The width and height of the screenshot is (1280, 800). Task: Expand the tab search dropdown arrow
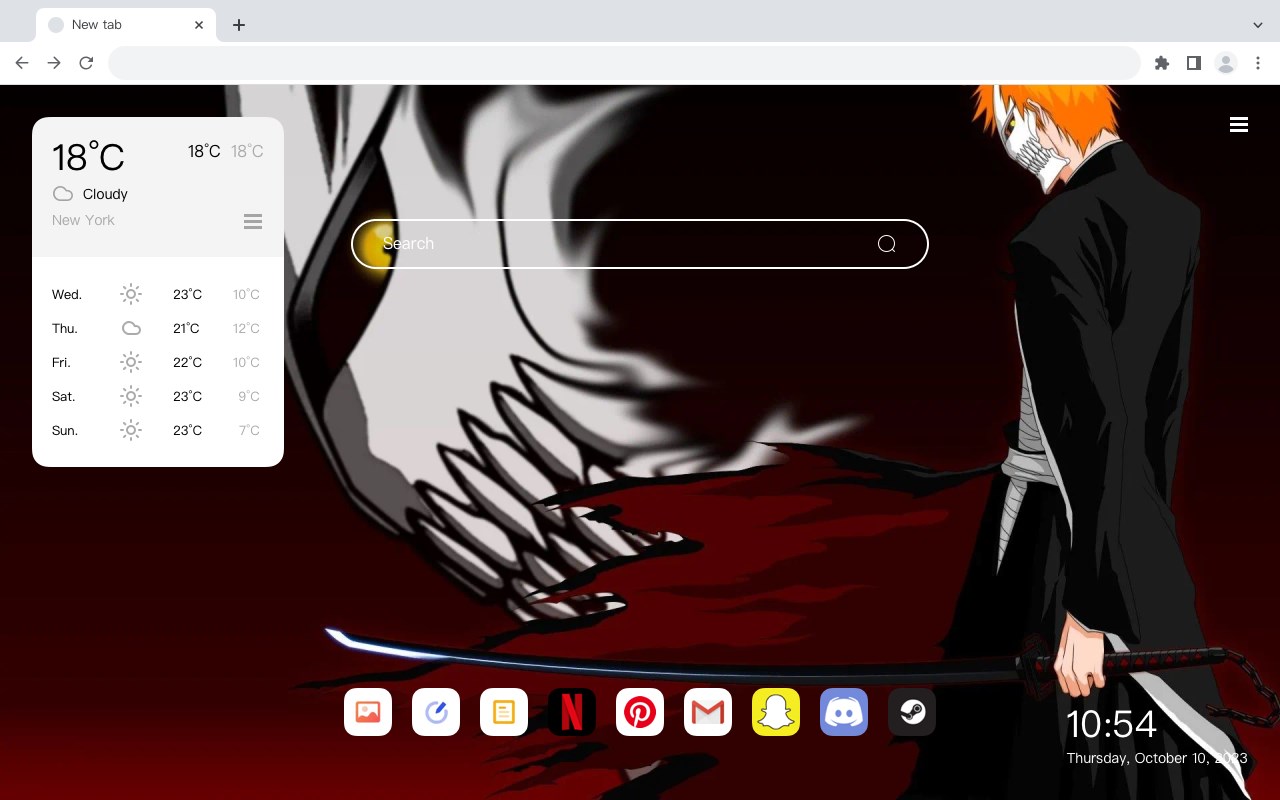(1258, 25)
